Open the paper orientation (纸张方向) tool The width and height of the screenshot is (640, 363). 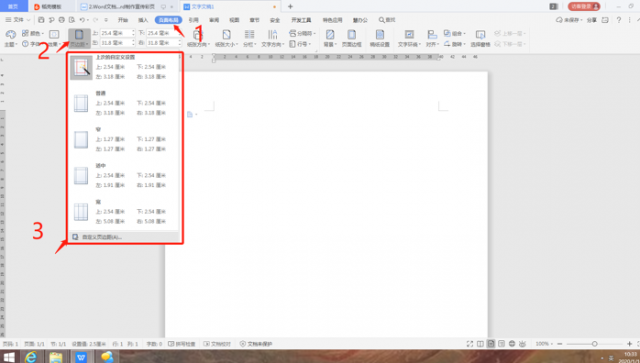point(198,38)
